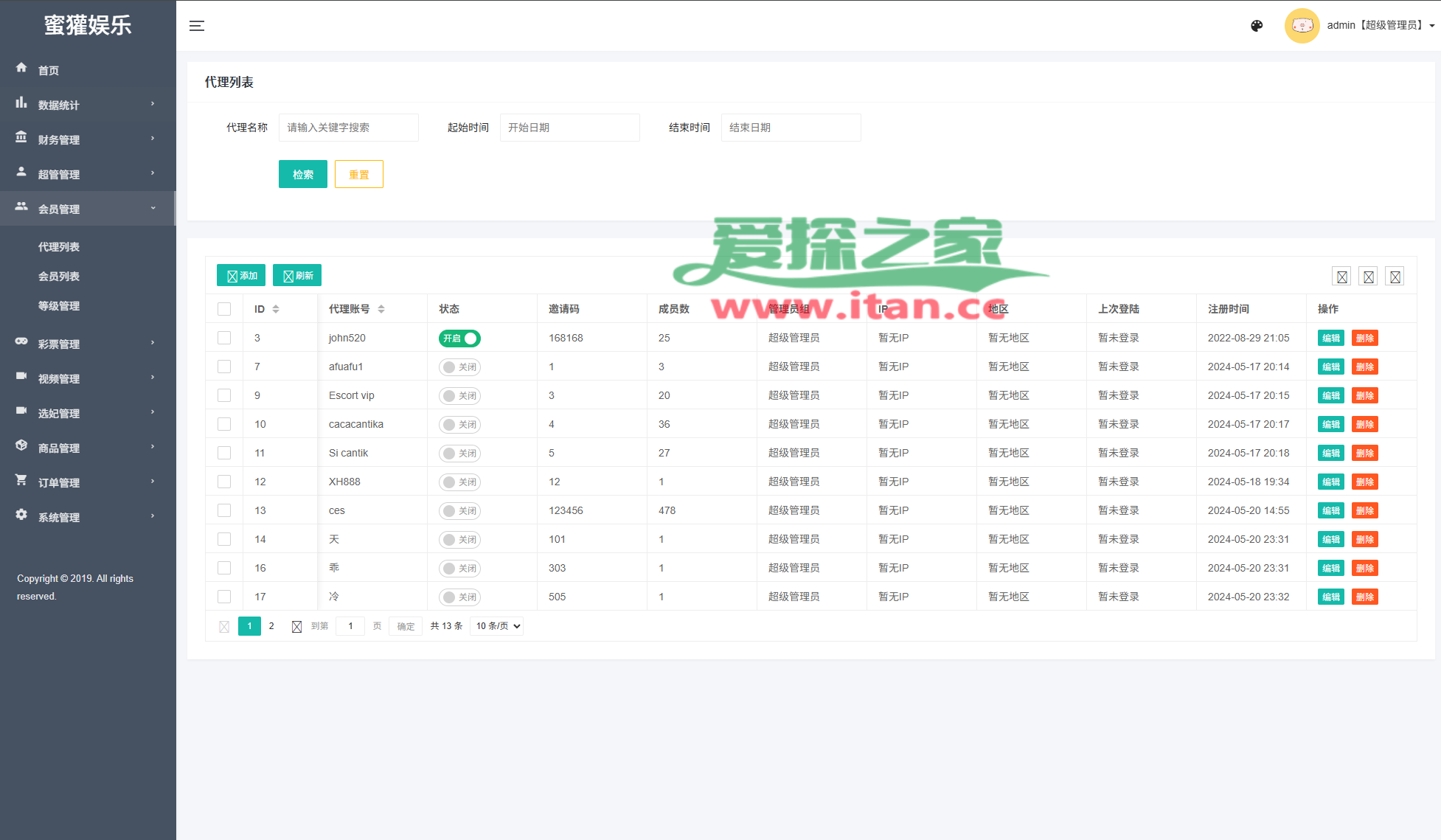Viewport: 1441px width, 840px height.
Task: Click the shopping cart order icon
Action: tap(21, 480)
